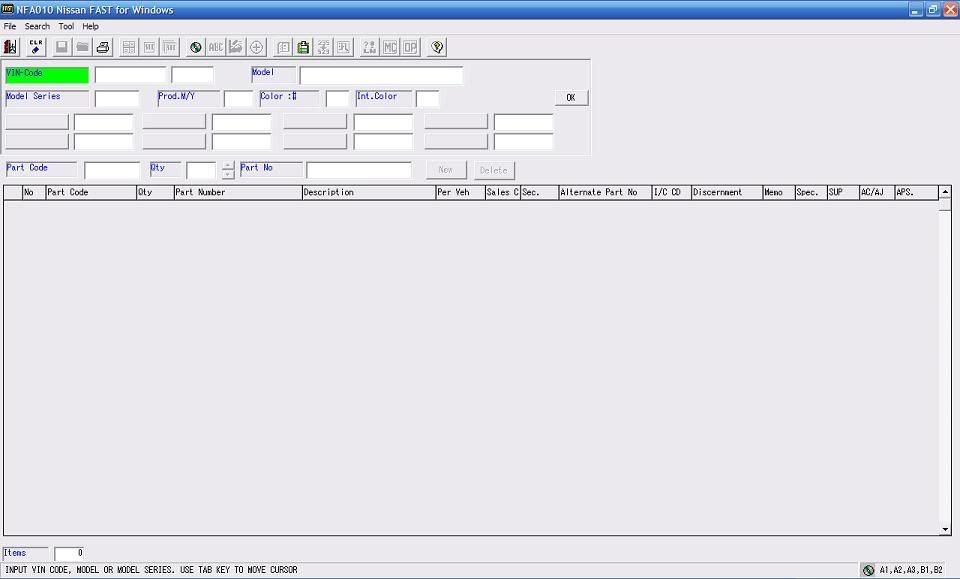The width and height of the screenshot is (960, 579).
Task: Click the help lightbulb question icon
Action: (437, 47)
